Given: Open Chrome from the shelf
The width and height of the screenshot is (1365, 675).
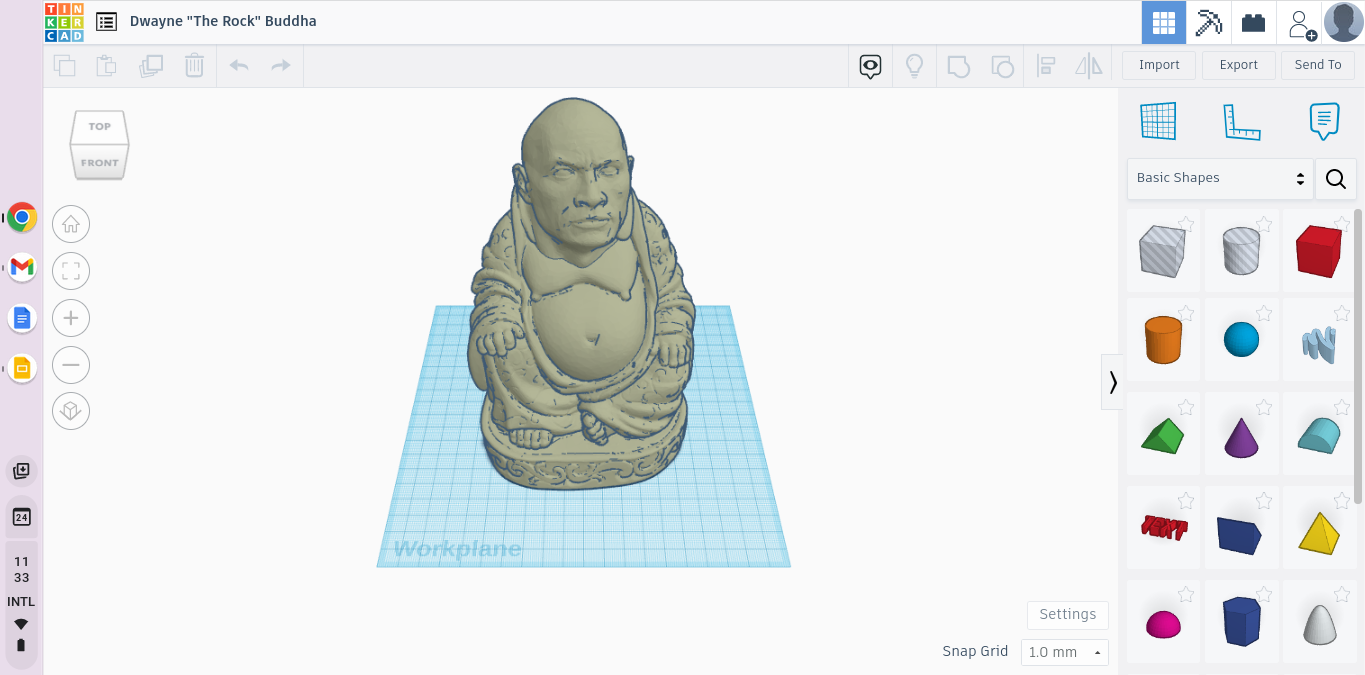Looking at the screenshot, I should 22,217.
